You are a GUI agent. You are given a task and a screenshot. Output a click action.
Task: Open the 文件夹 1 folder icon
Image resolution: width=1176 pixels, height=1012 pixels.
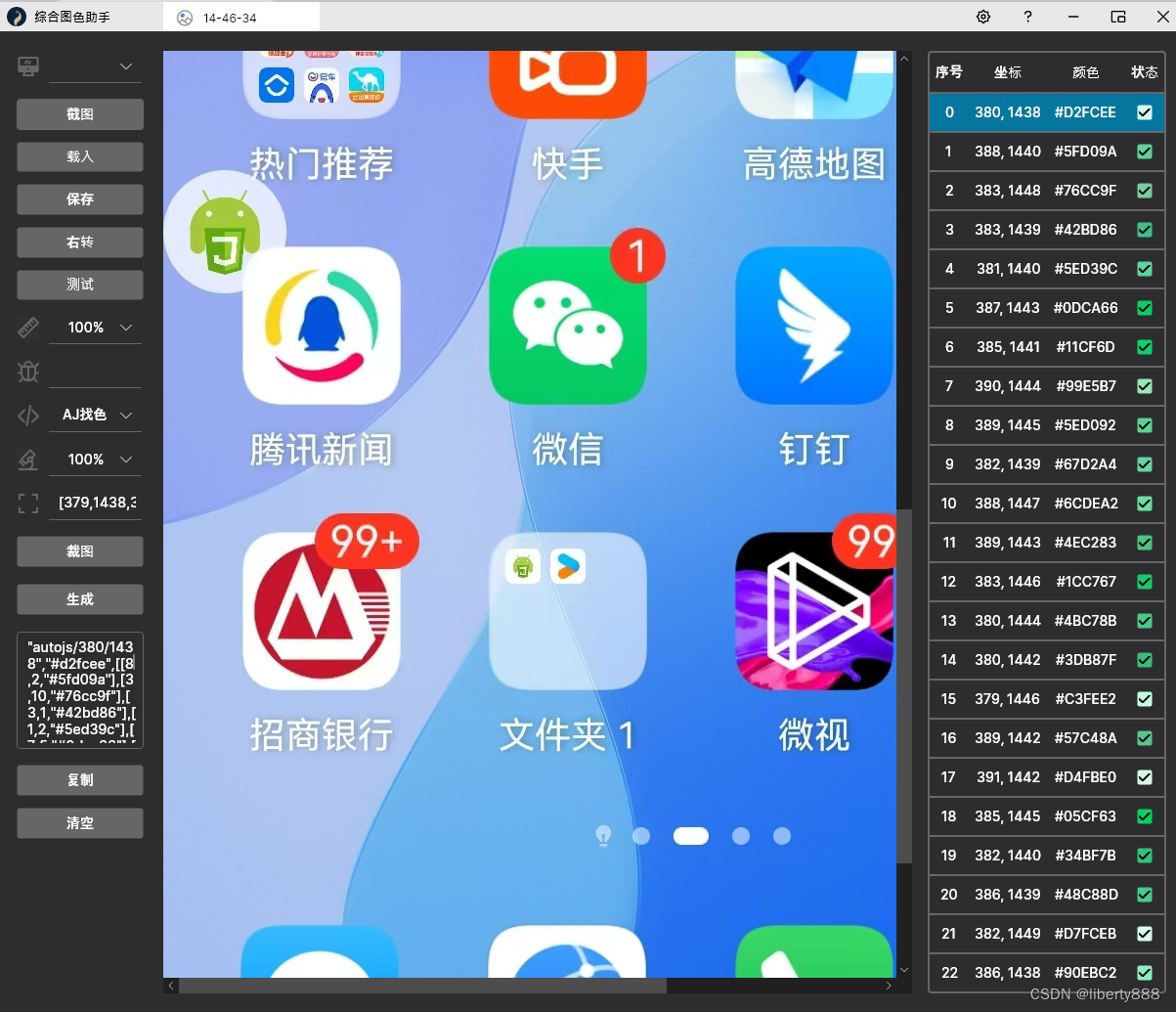tap(568, 611)
